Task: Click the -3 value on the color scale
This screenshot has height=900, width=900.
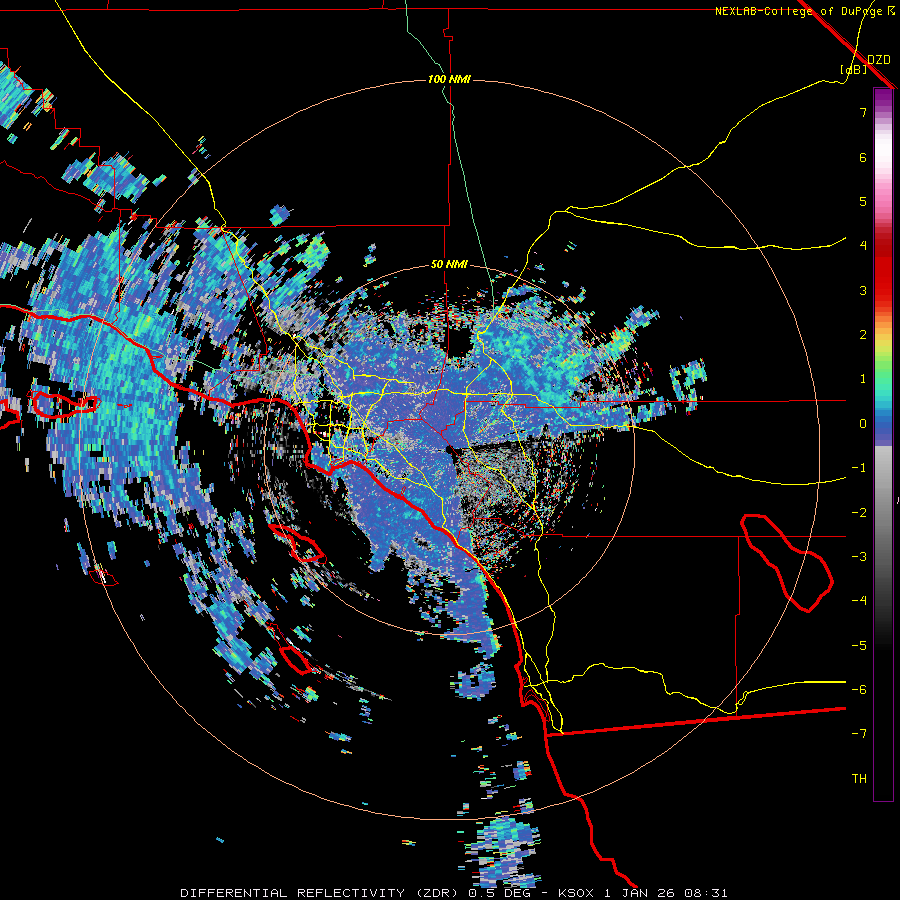Action: point(859,556)
